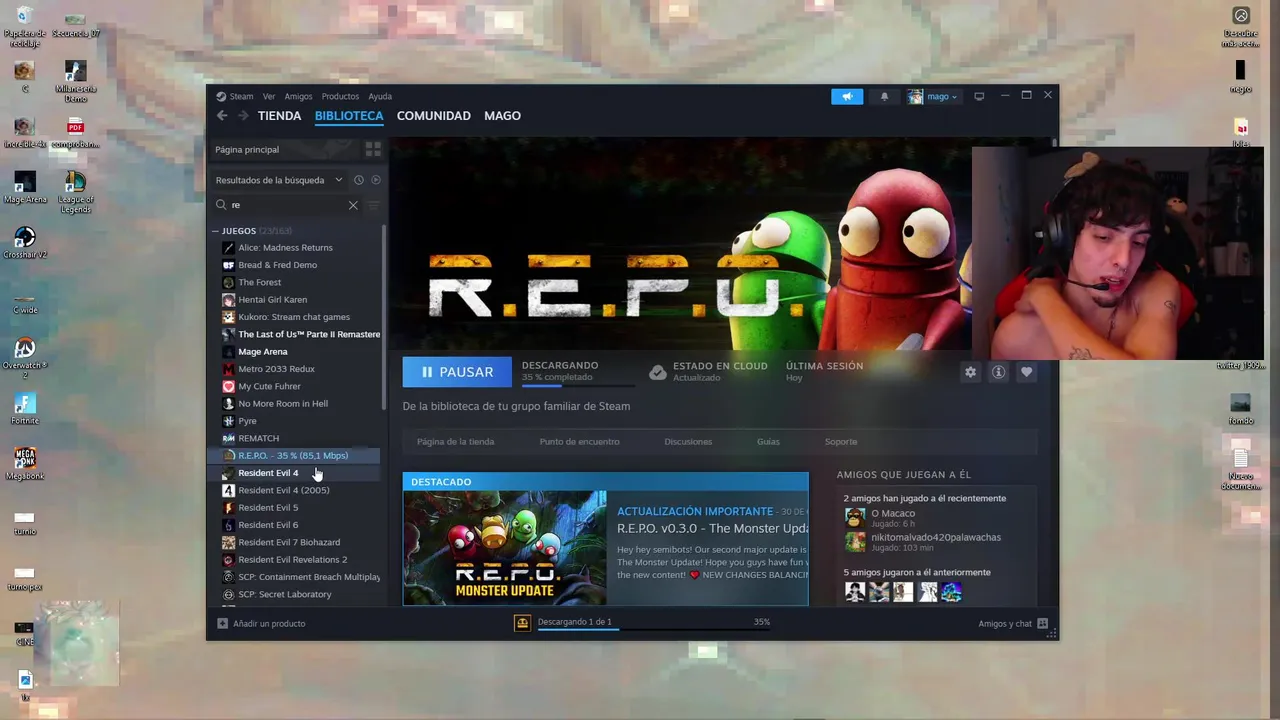Screen dimensions: 1280x720
Task: Open R.E.P.O. game info icon
Action: 998,372
